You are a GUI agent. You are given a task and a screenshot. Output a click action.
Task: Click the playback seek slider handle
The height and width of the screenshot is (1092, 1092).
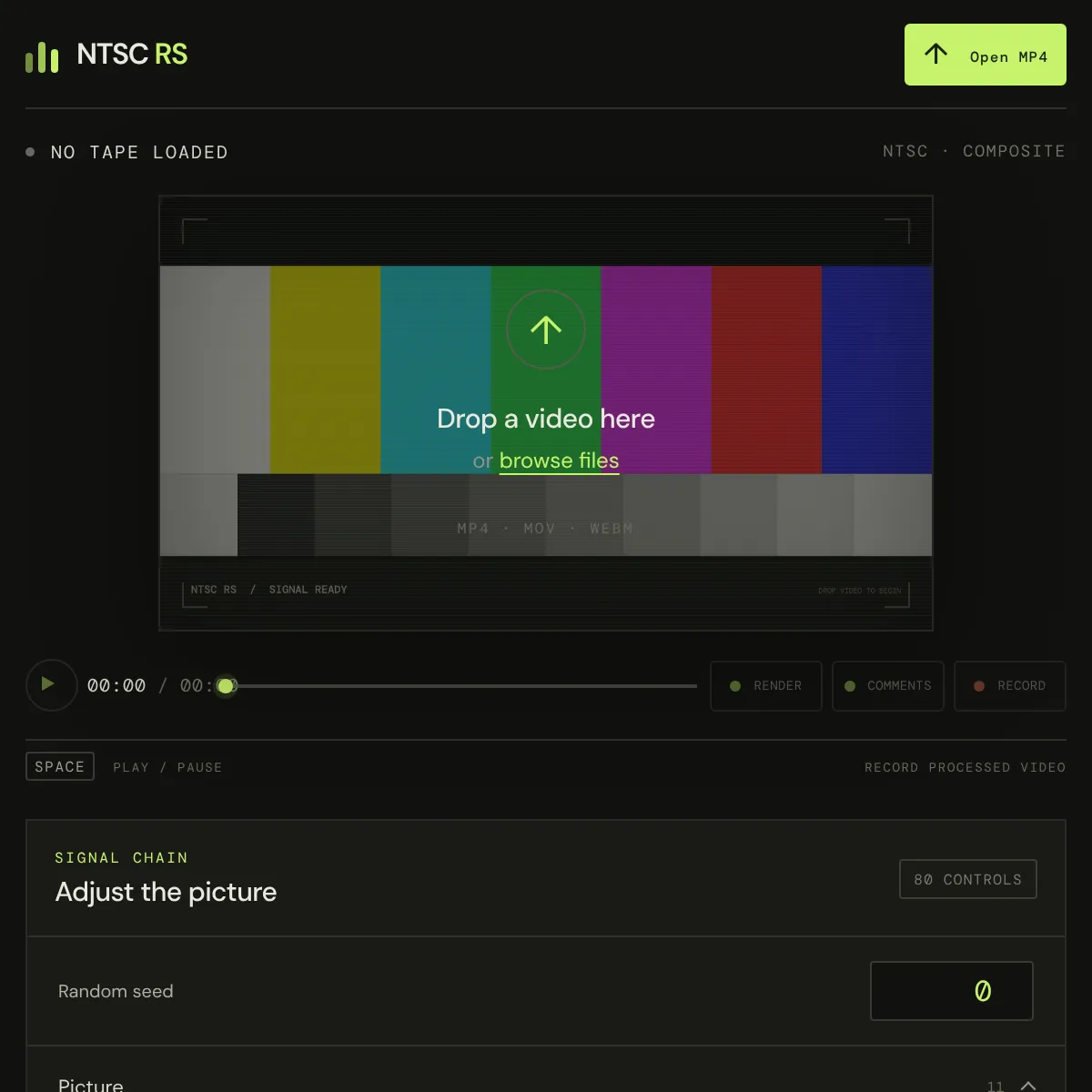(x=226, y=685)
